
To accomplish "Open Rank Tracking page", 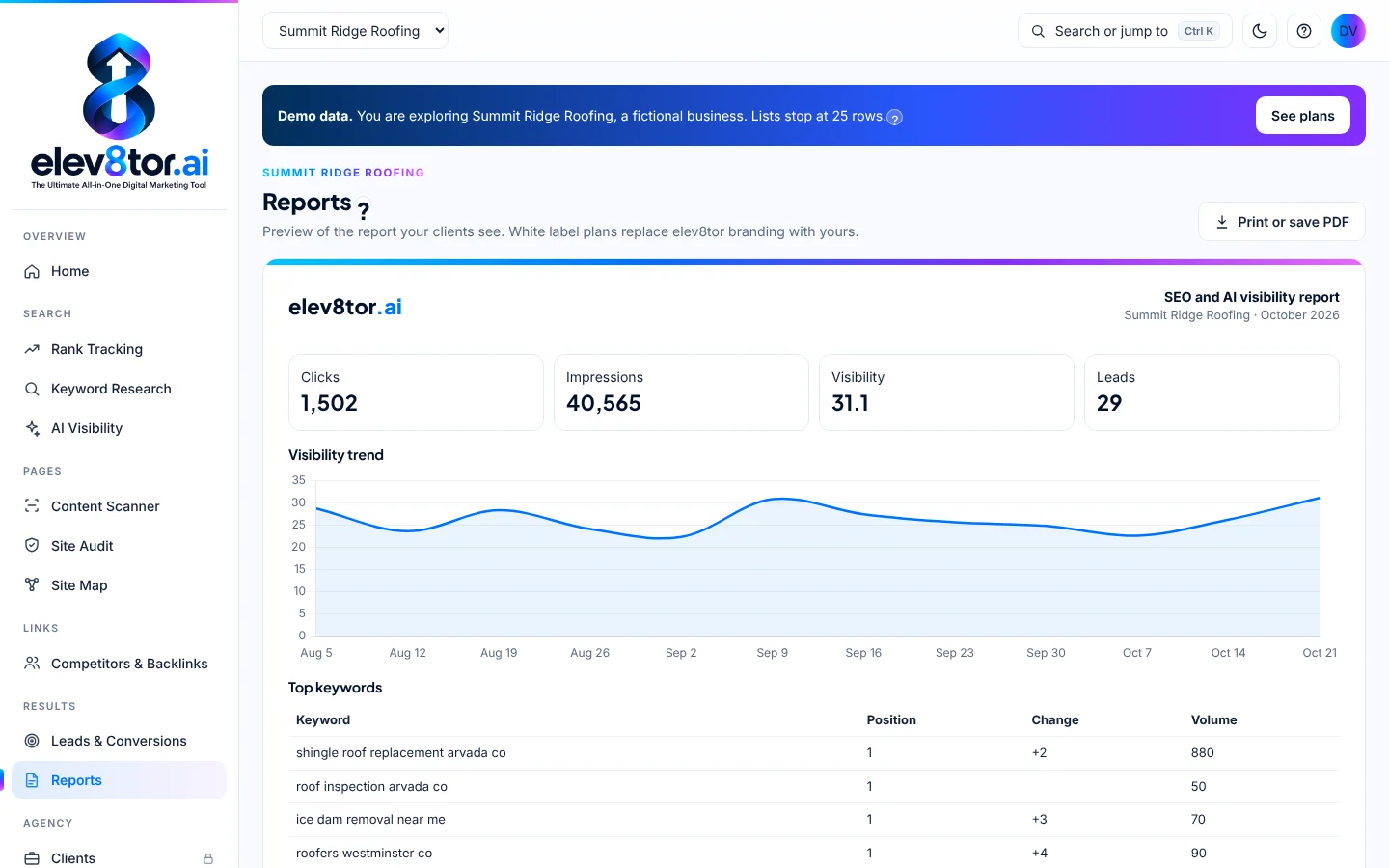I will pos(120,349).
